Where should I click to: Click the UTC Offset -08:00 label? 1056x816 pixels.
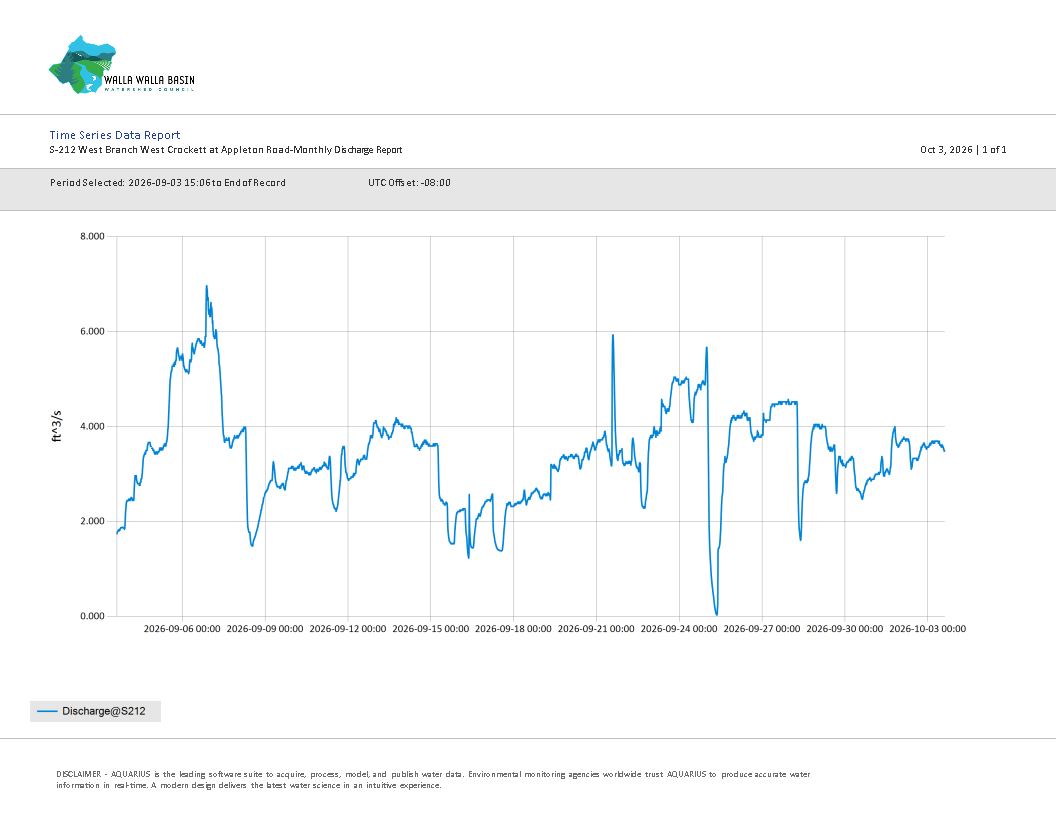[x=409, y=182]
